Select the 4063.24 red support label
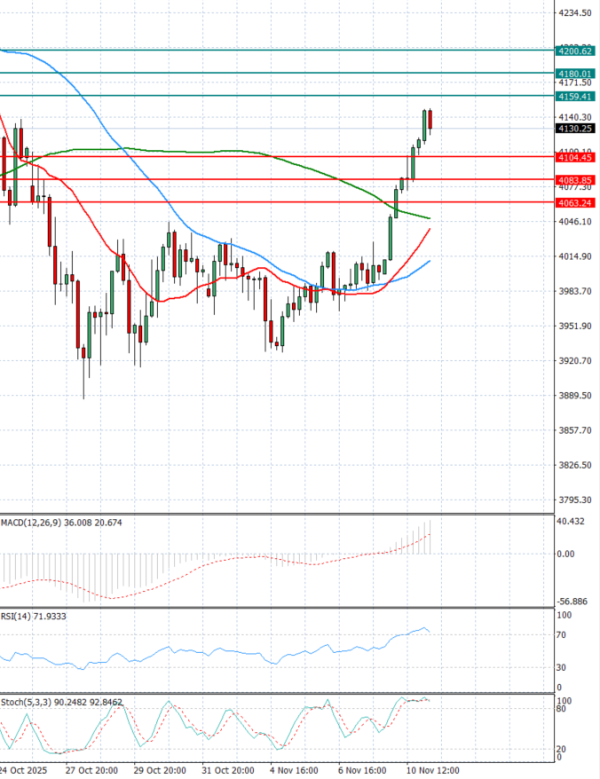This screenshot has height=779, width=600. pos(576,202)
